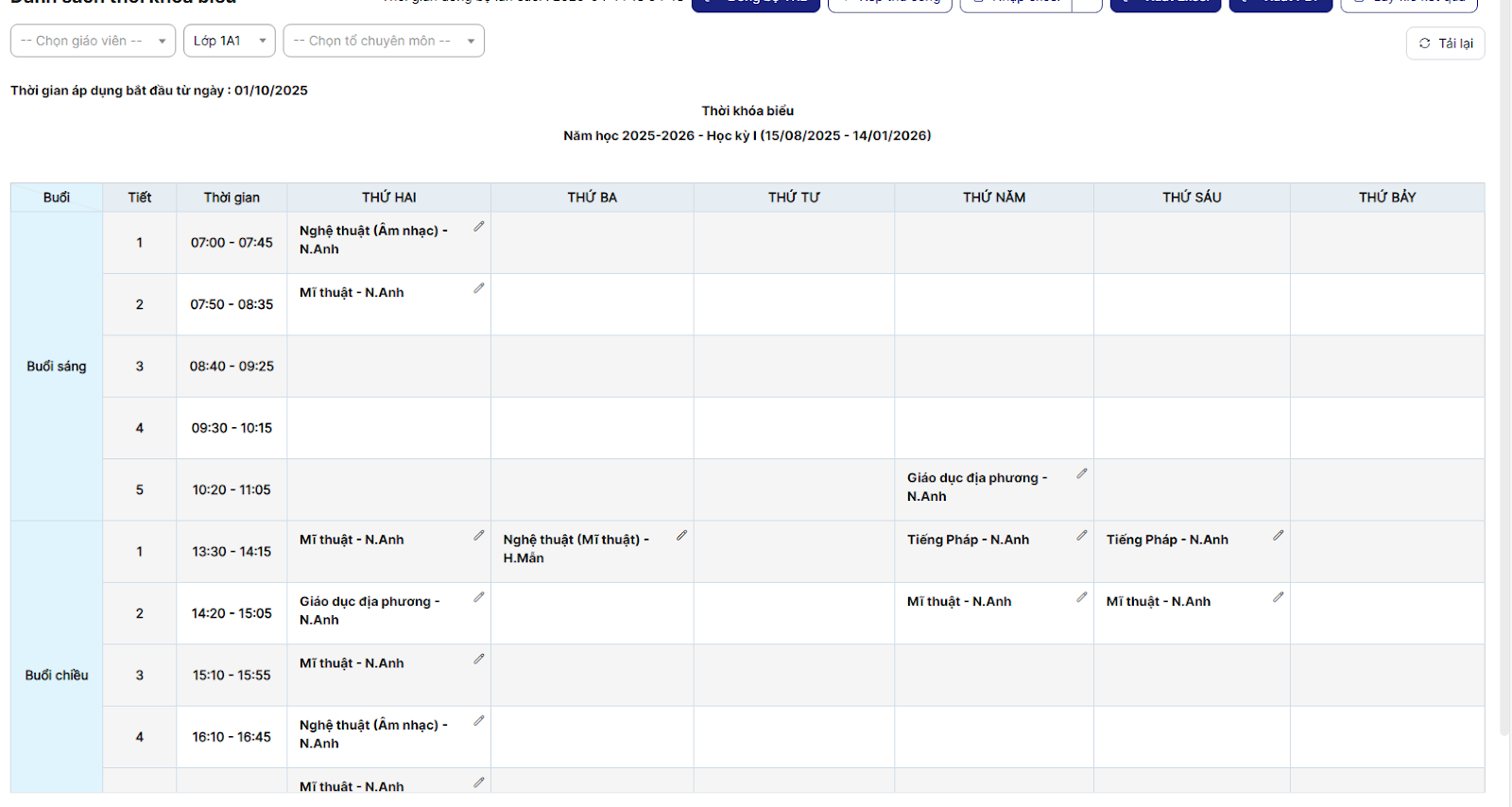The image size is (1512, 807).
Task: Edit Monday 13:30 Mĩ thuật lesson
Action: point(479,536)
